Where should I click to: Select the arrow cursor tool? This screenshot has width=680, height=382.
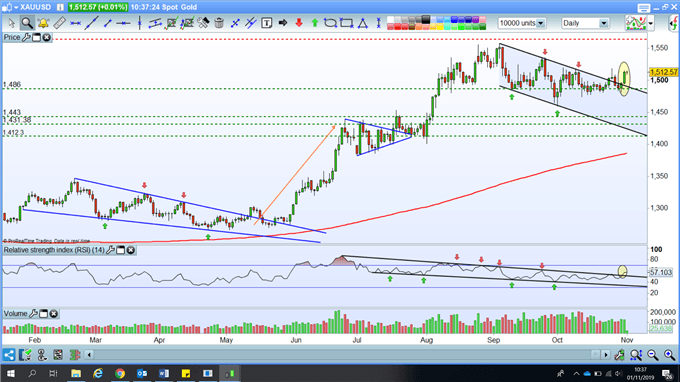tap(11, 23)
